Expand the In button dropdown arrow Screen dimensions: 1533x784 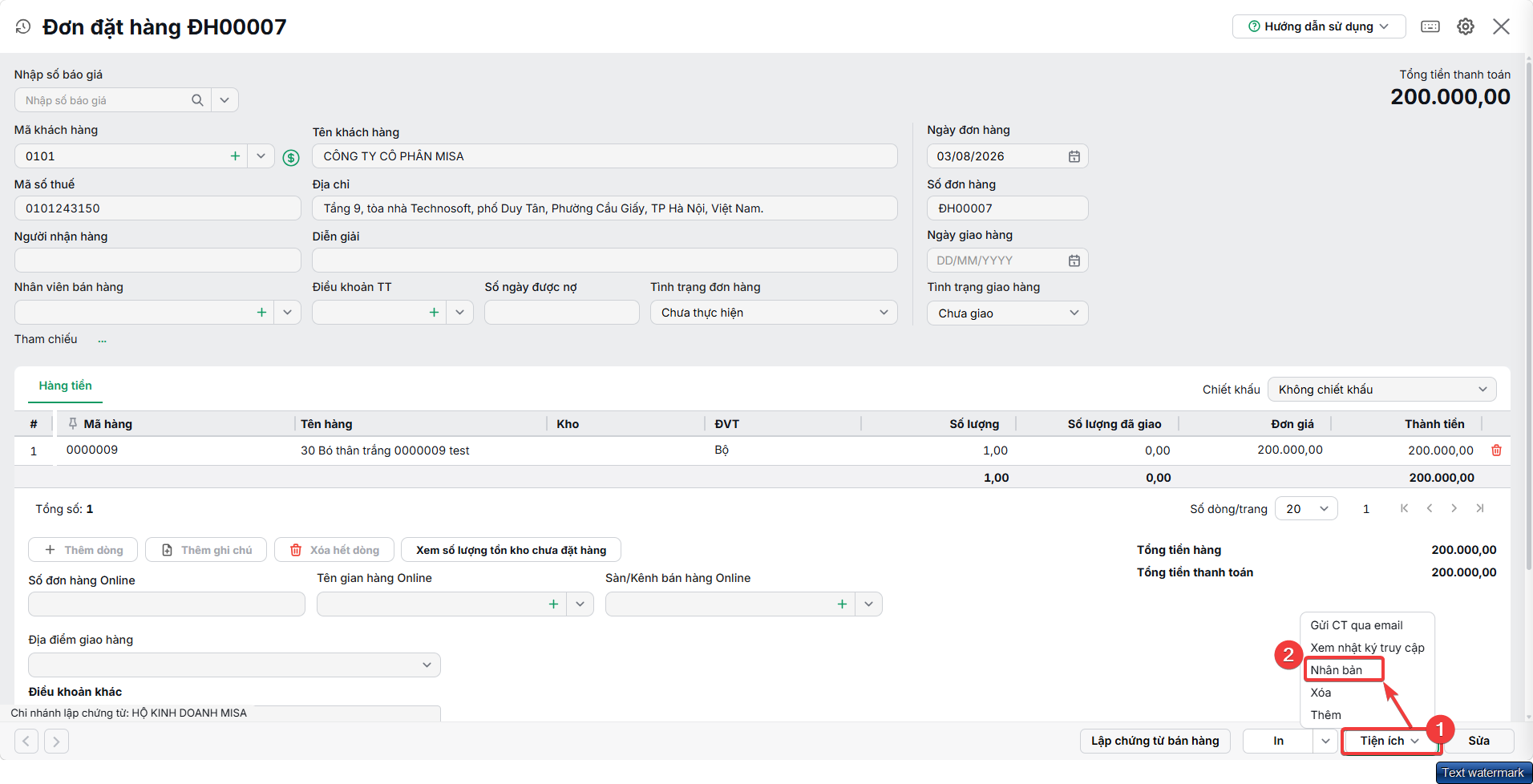[x=1325, y=741]
